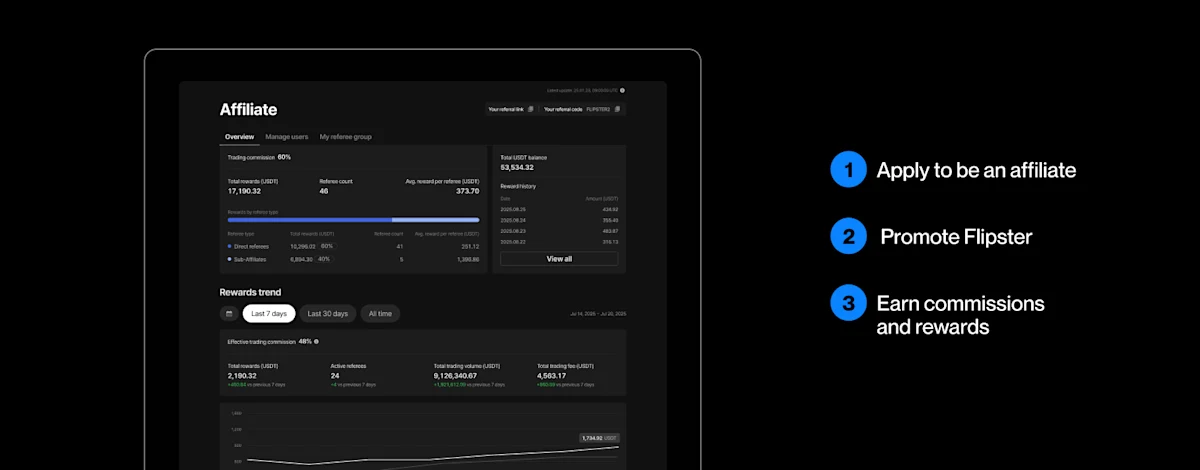
Task: Click the Referee count value 46
Action: (324, 191)
